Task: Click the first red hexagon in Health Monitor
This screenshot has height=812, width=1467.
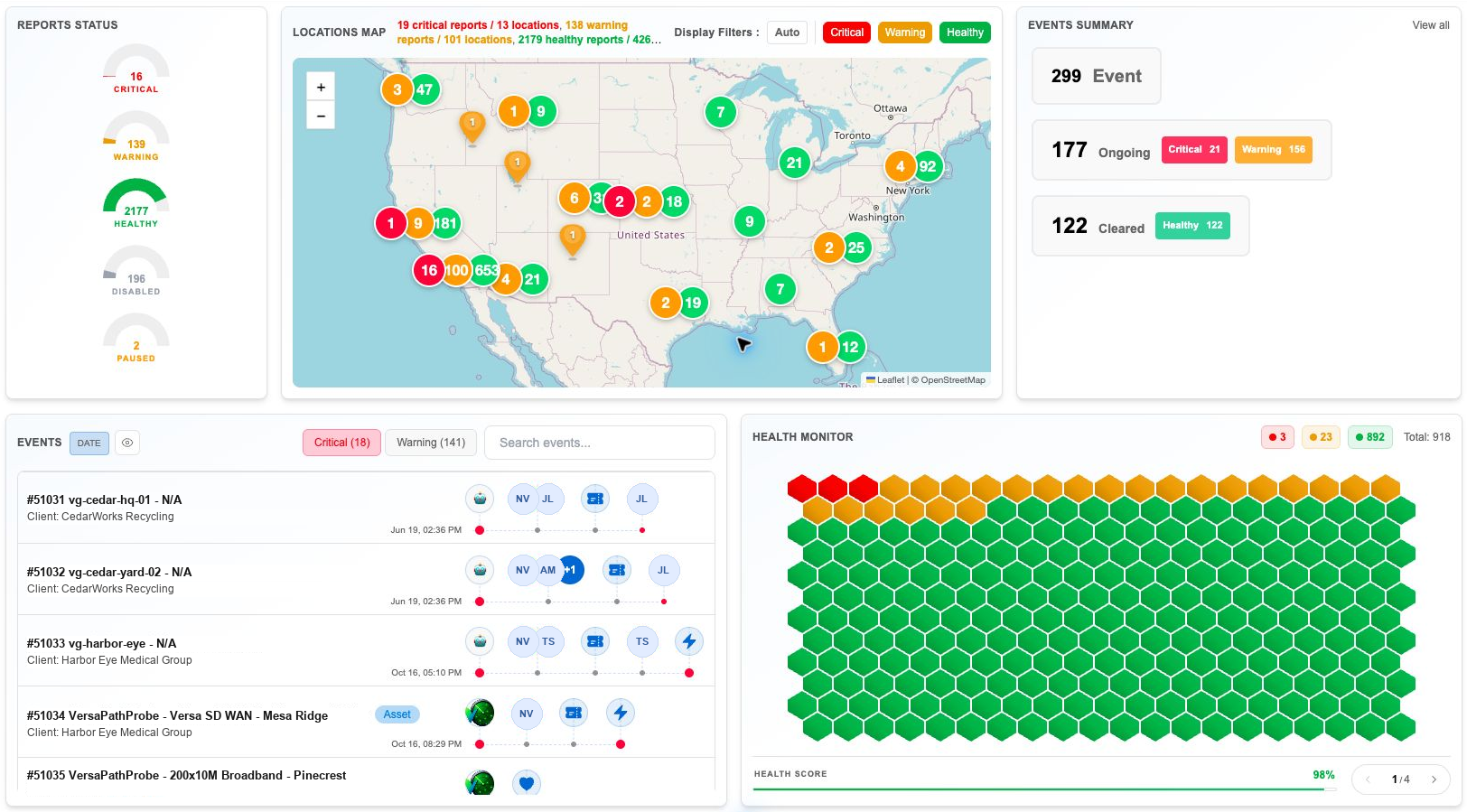Action: point(802,489)
